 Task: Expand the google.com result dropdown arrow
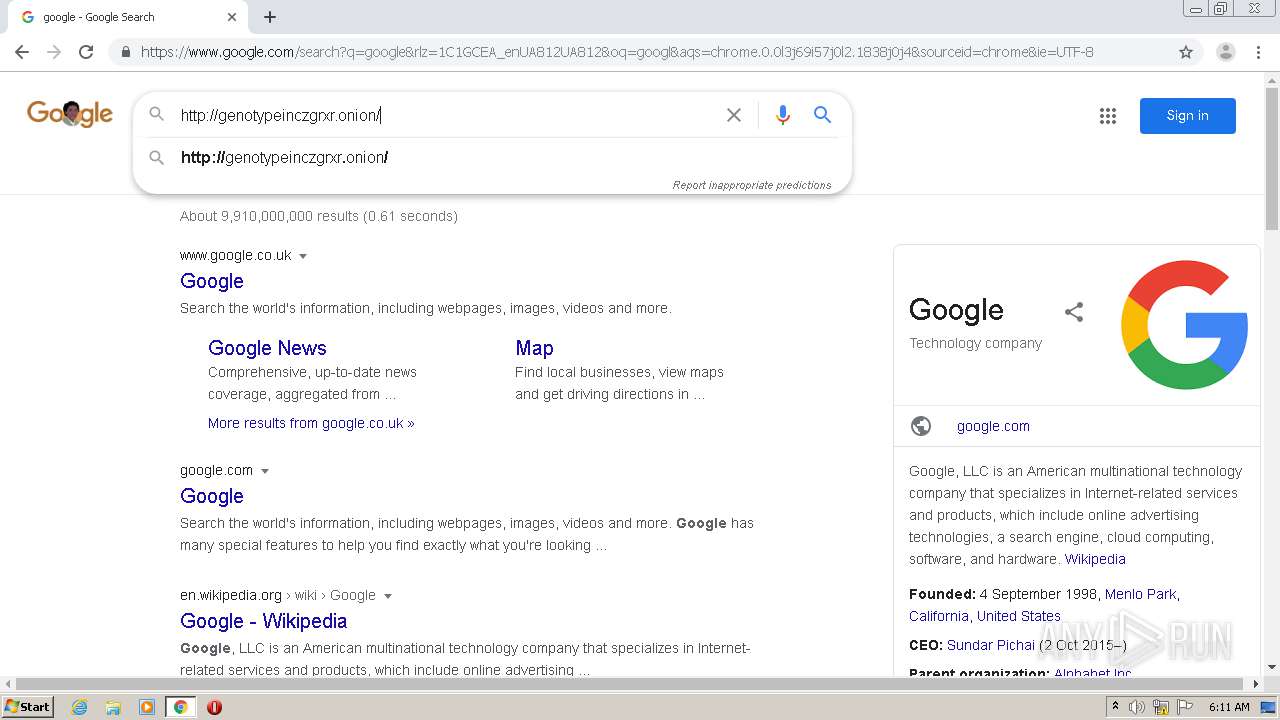point(265,471)
